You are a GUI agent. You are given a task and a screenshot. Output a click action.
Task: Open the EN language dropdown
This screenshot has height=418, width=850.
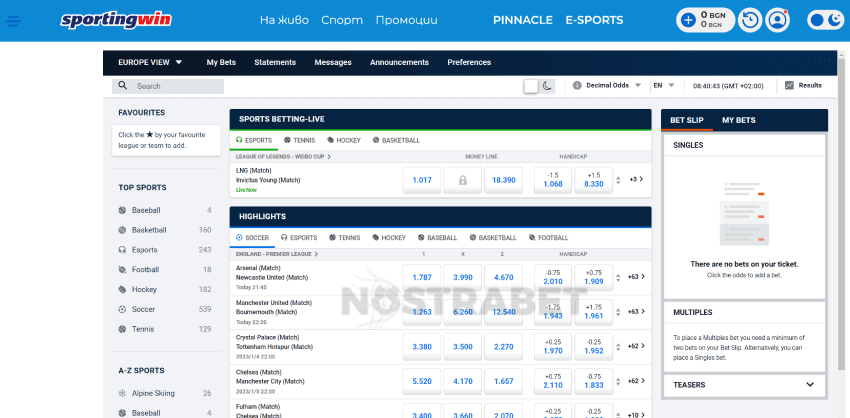point(664,86)
